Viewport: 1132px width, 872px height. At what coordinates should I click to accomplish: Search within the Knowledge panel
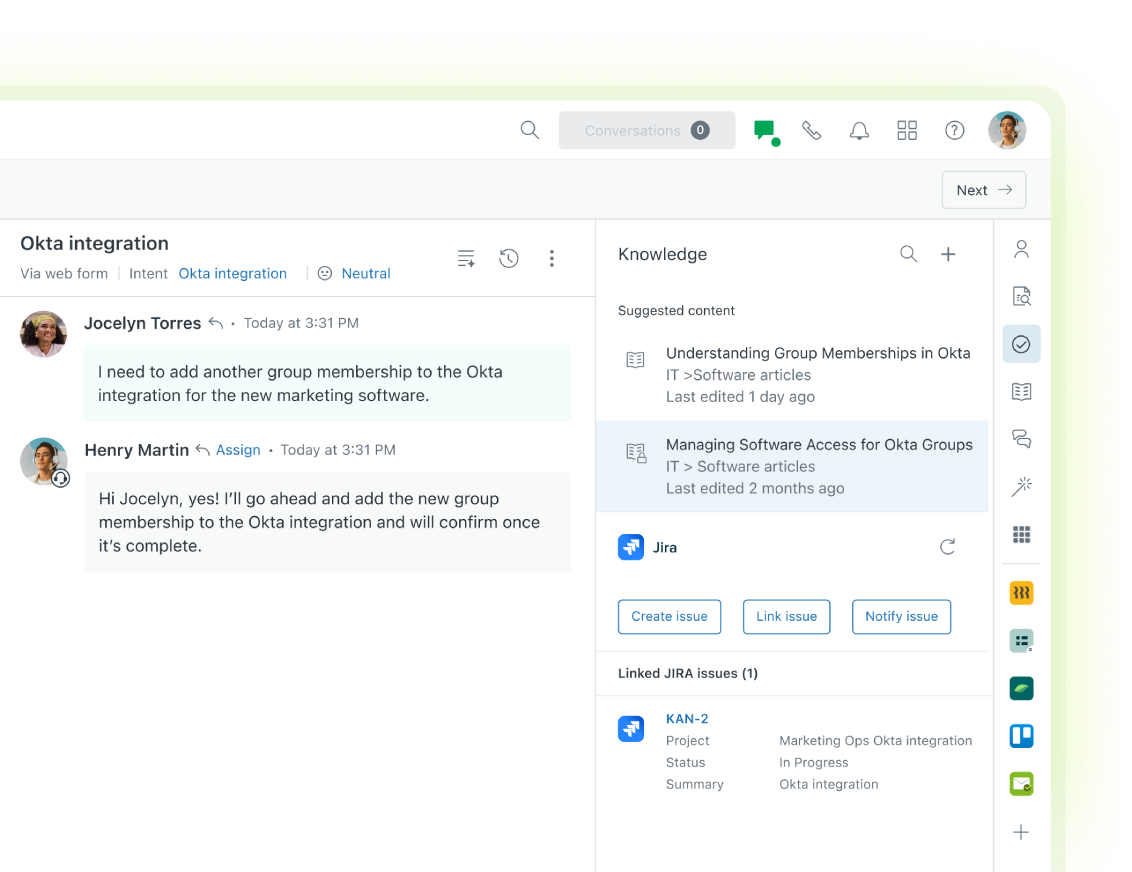click(908, 254)
